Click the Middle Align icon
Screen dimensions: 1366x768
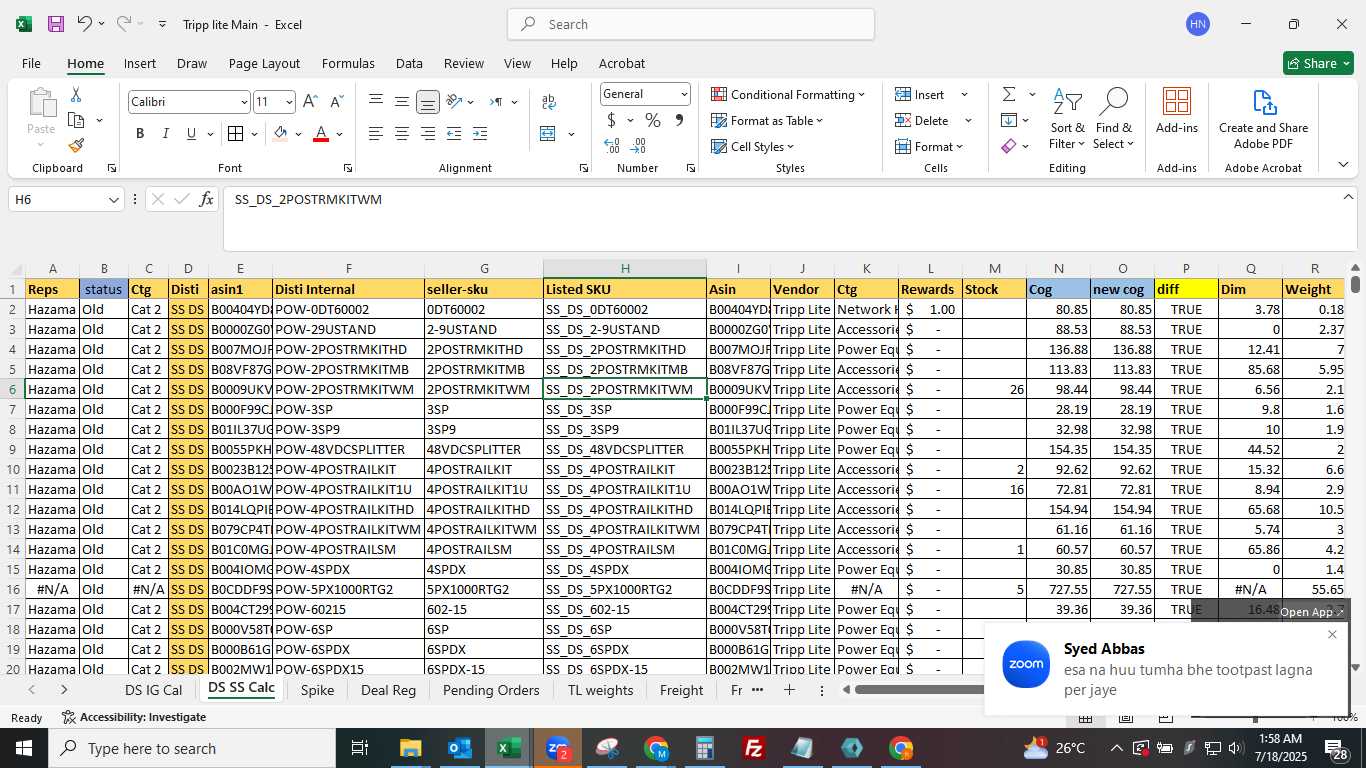click(x=401, y=102)
